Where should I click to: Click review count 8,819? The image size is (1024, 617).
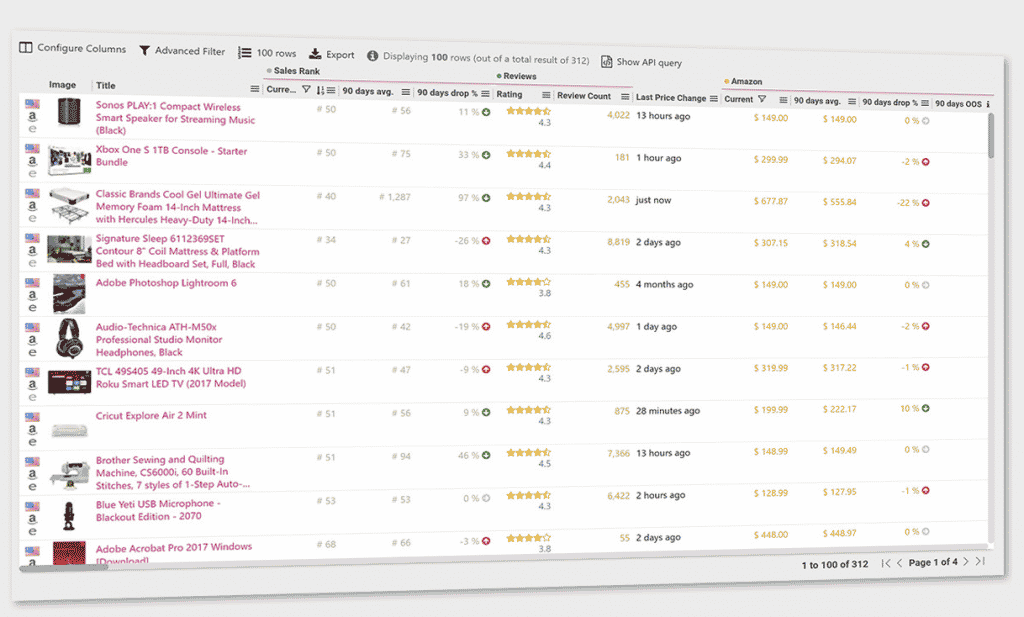(618, 242)
